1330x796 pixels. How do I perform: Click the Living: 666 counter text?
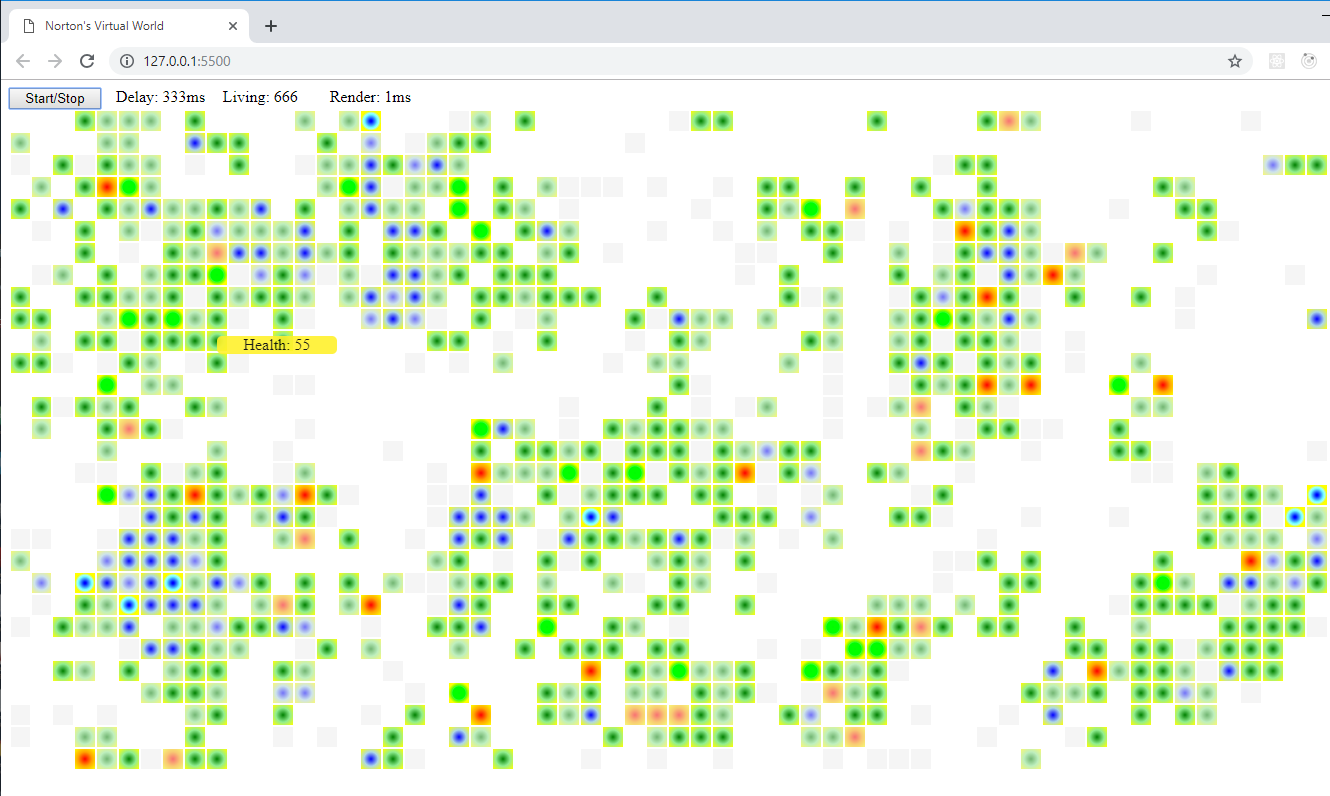(x=260, y=97)
